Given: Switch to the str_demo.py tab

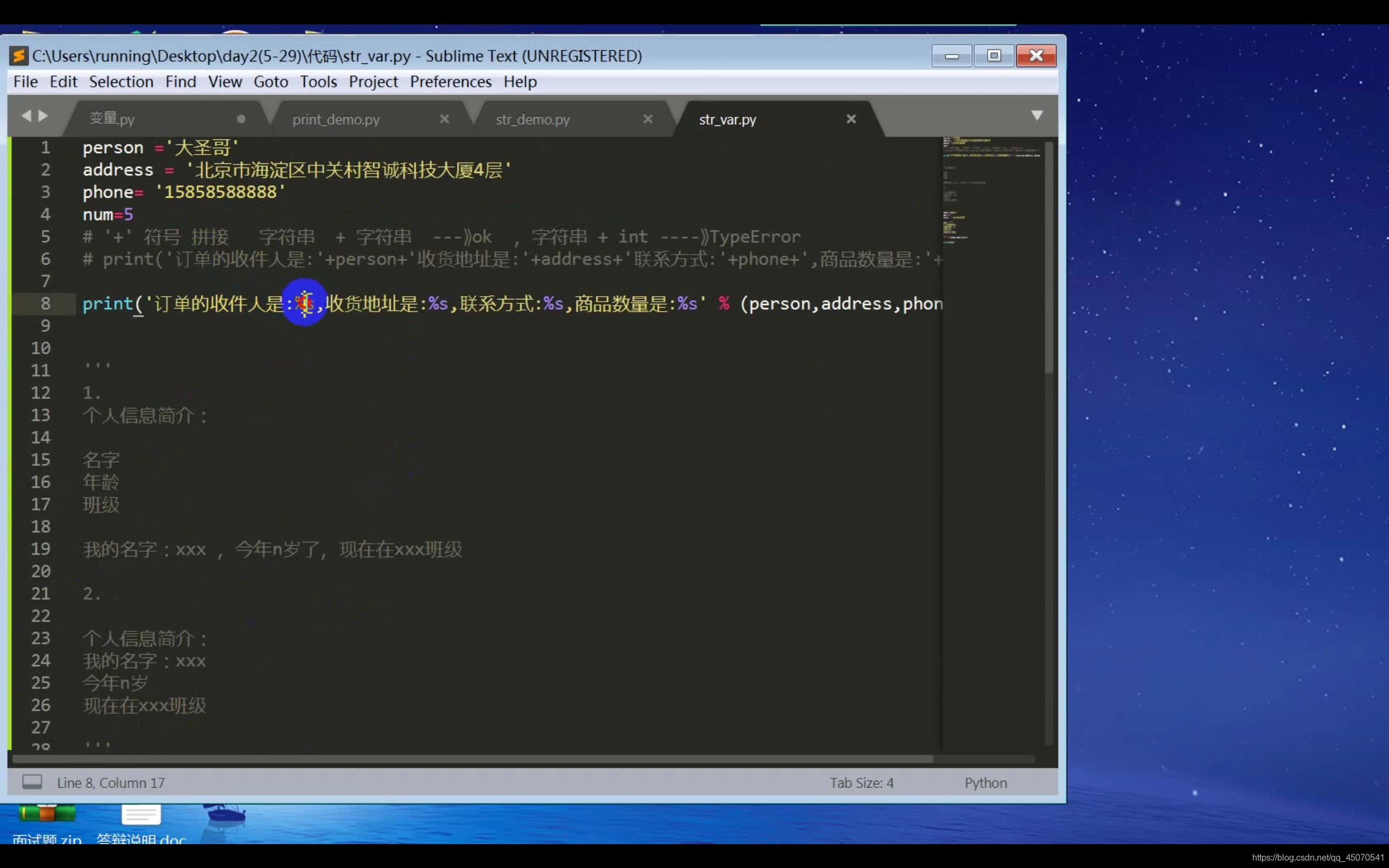Looking at the screenshot, I should [x=533, y=119].
